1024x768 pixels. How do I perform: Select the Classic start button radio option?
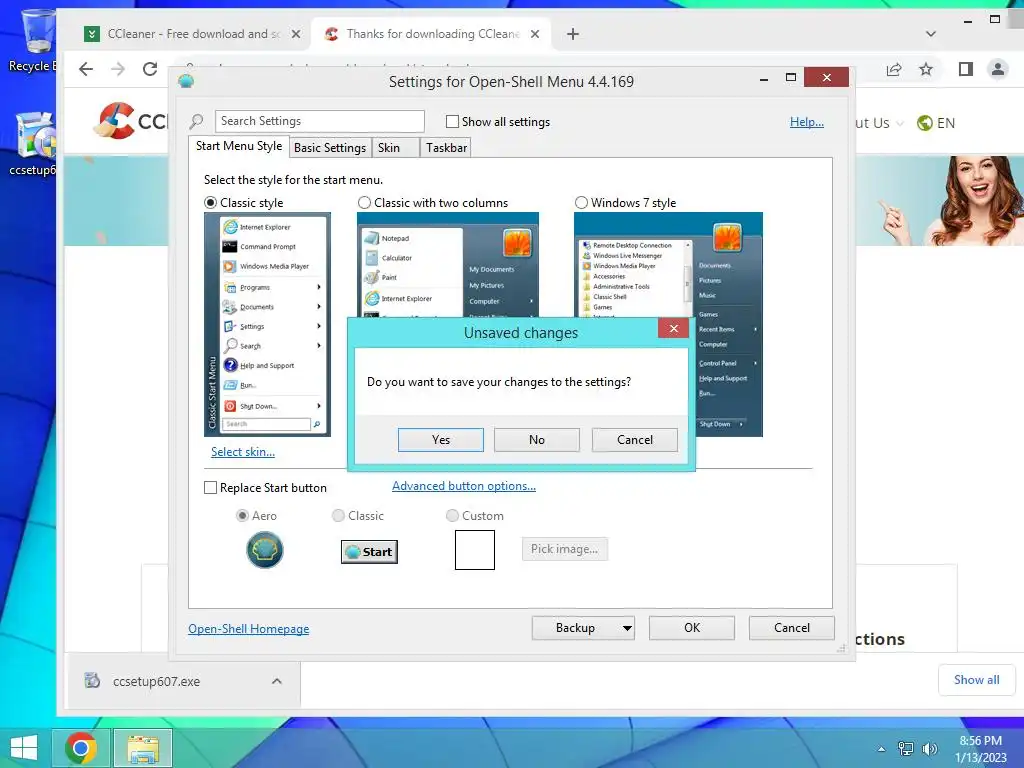coord(338,515)
